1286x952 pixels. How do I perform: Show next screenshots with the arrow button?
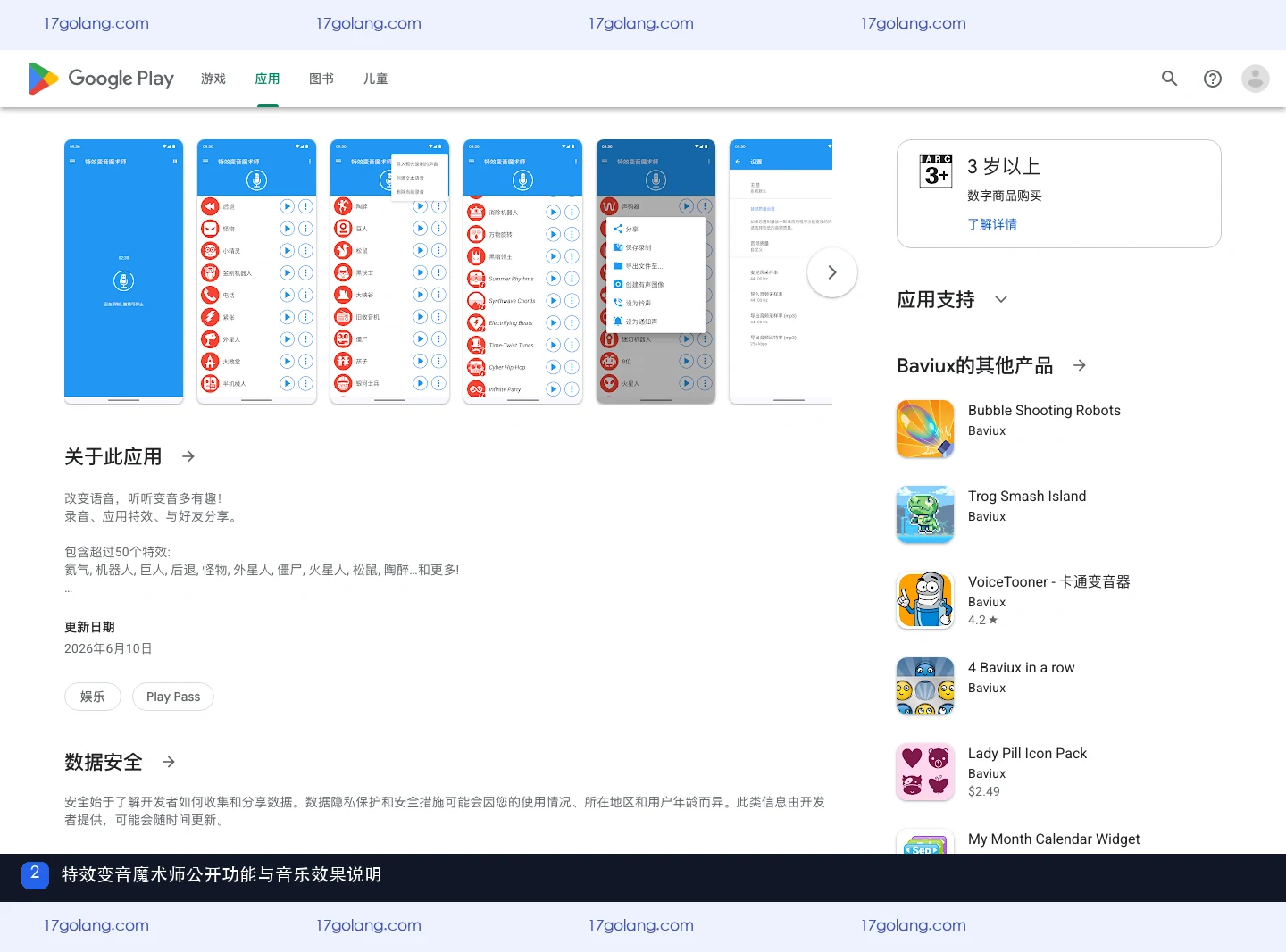click(832, 272)
